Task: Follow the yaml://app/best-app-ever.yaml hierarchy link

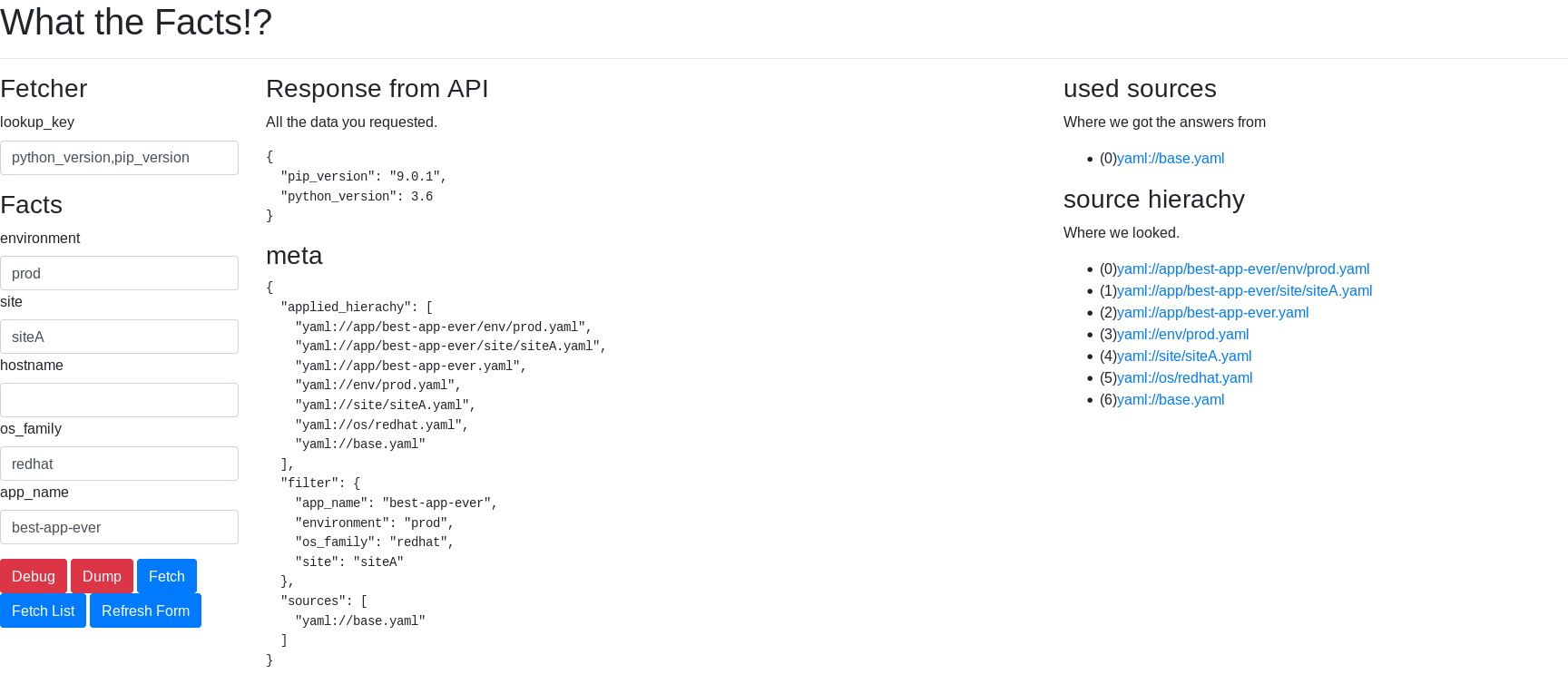Action: pos(1213,312)
